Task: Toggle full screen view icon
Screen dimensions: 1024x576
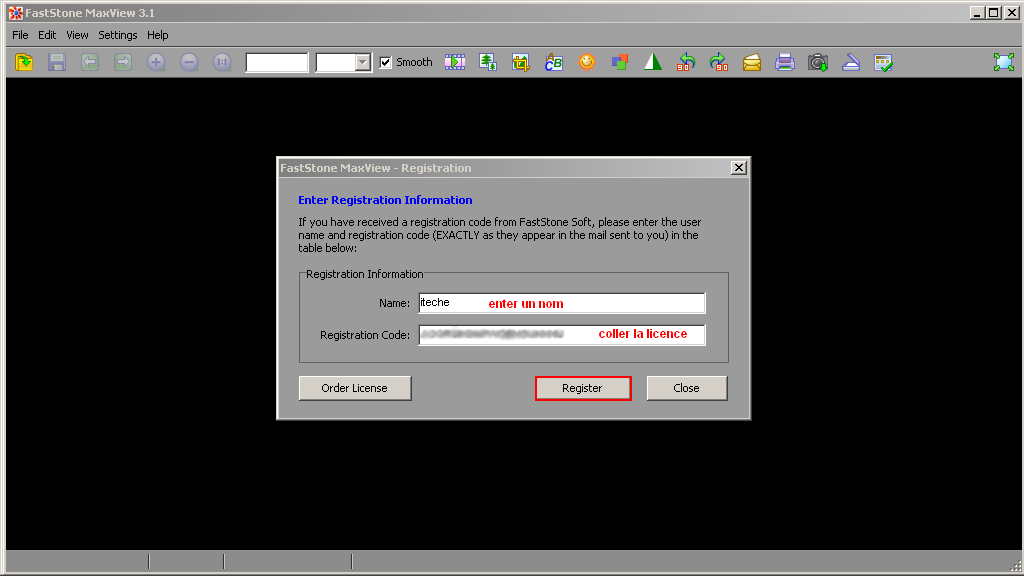Action: (1004, 62)
